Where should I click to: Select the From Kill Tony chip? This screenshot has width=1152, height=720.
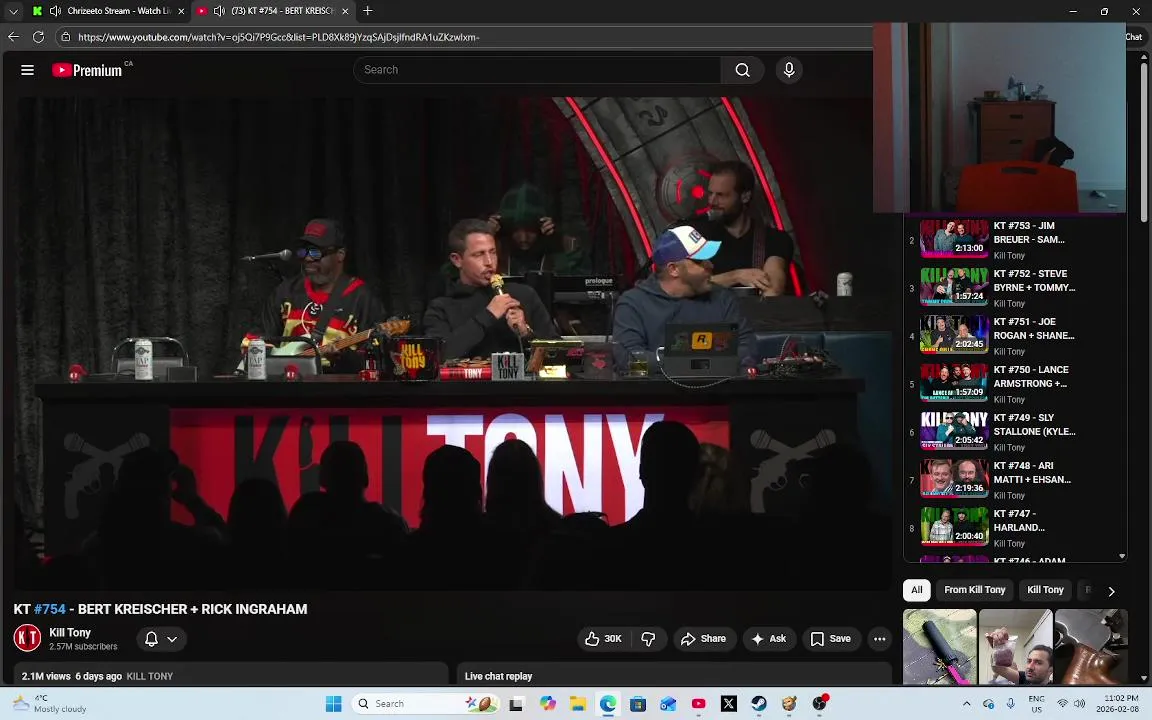[x=974, y=590]
